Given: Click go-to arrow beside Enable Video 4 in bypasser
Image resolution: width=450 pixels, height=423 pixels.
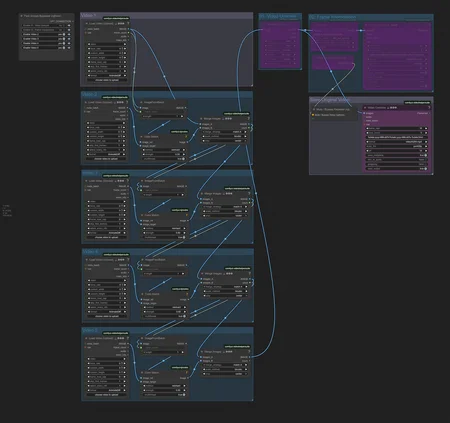Looking at the screenshot, I should pos(69,43).
